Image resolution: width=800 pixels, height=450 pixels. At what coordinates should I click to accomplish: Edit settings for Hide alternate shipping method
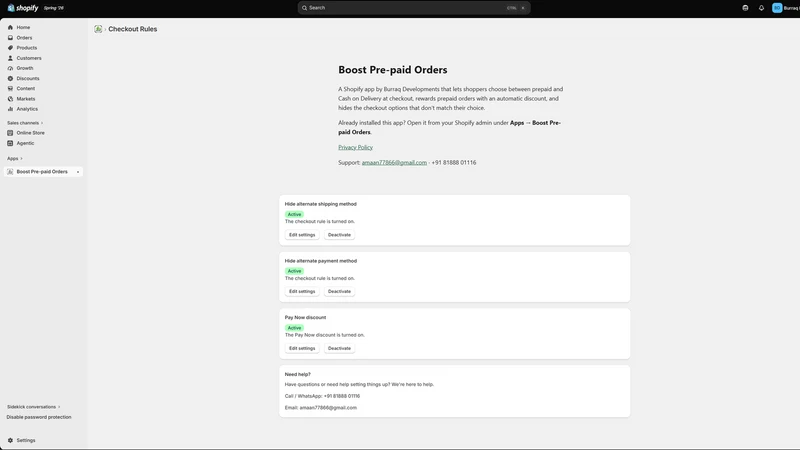[x=302, y=235]
